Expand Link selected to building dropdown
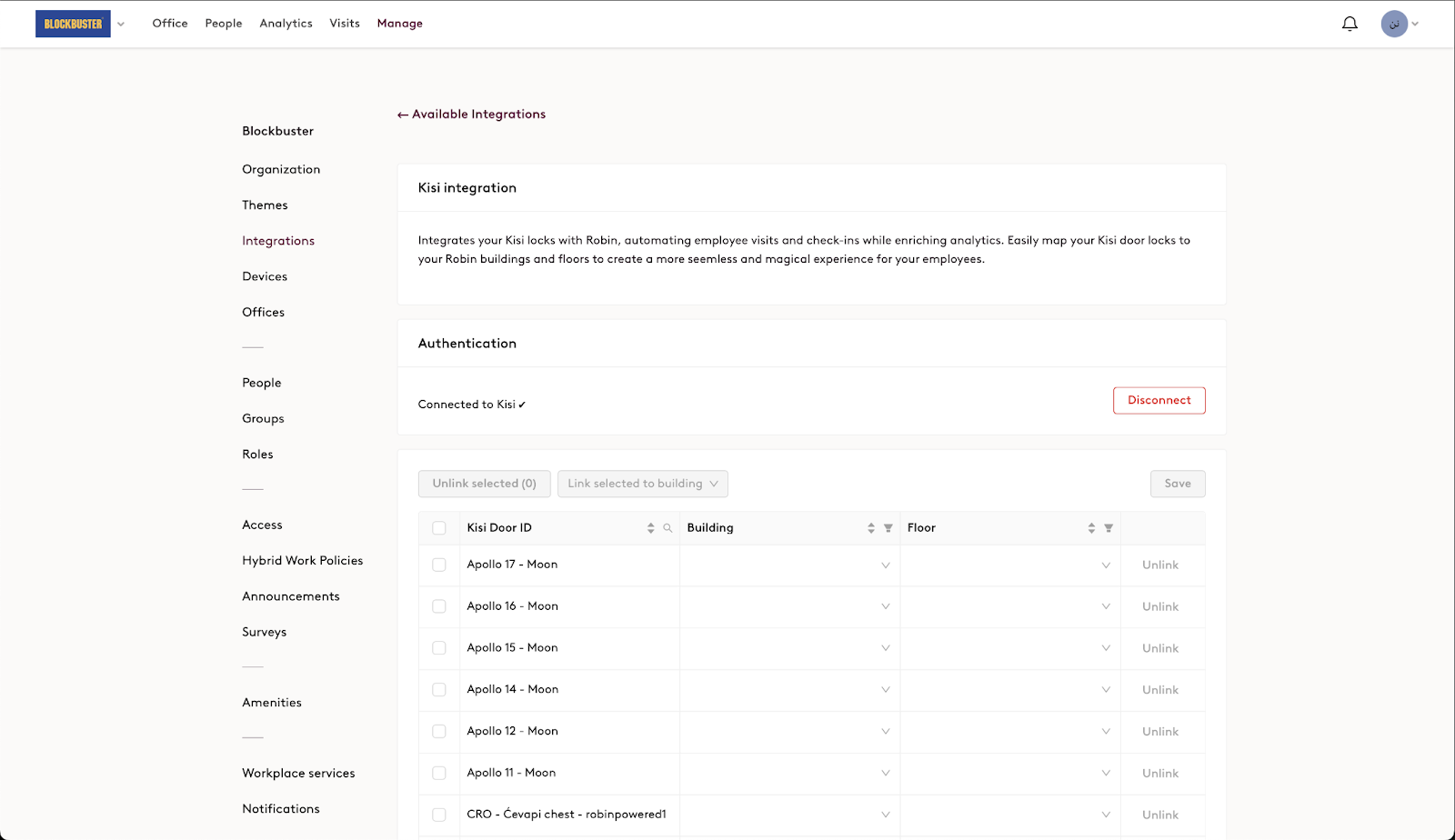 tap(643, 484)
